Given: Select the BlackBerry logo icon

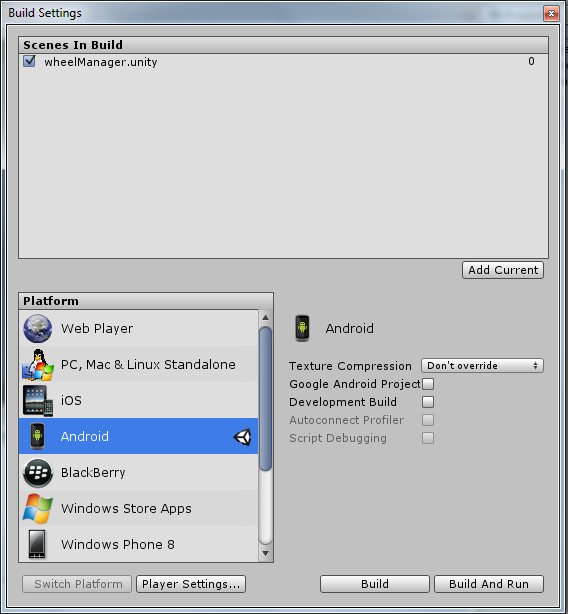Looking at the screenshot, I should coord(38,473).
